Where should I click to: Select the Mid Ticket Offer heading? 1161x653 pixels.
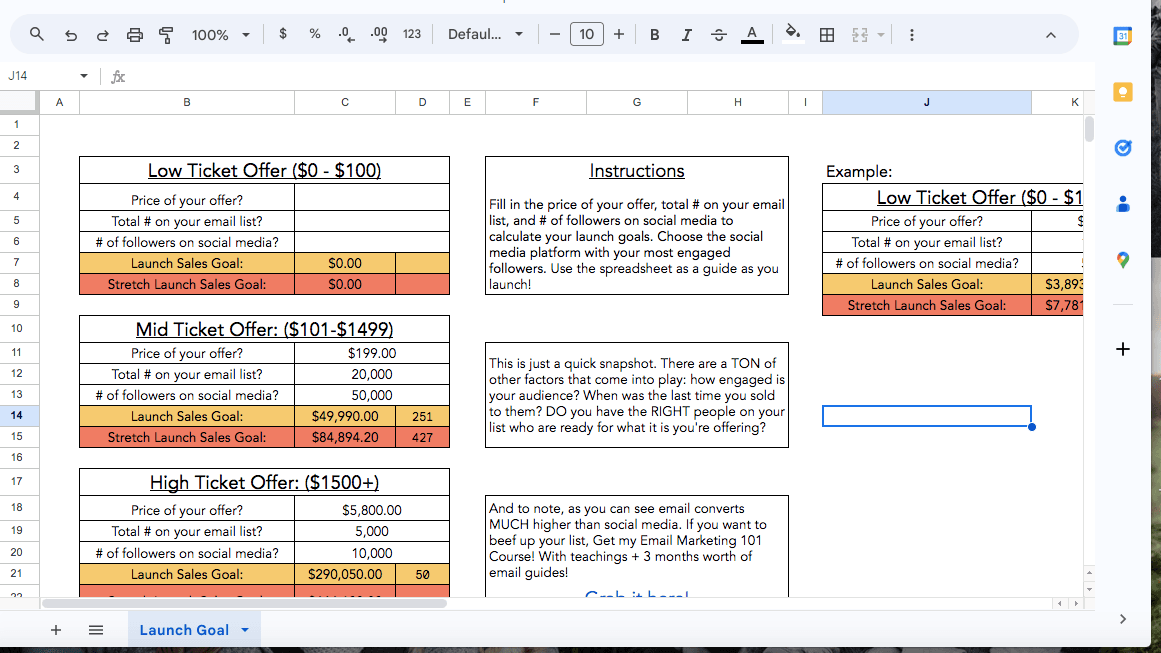click(264, 329)
